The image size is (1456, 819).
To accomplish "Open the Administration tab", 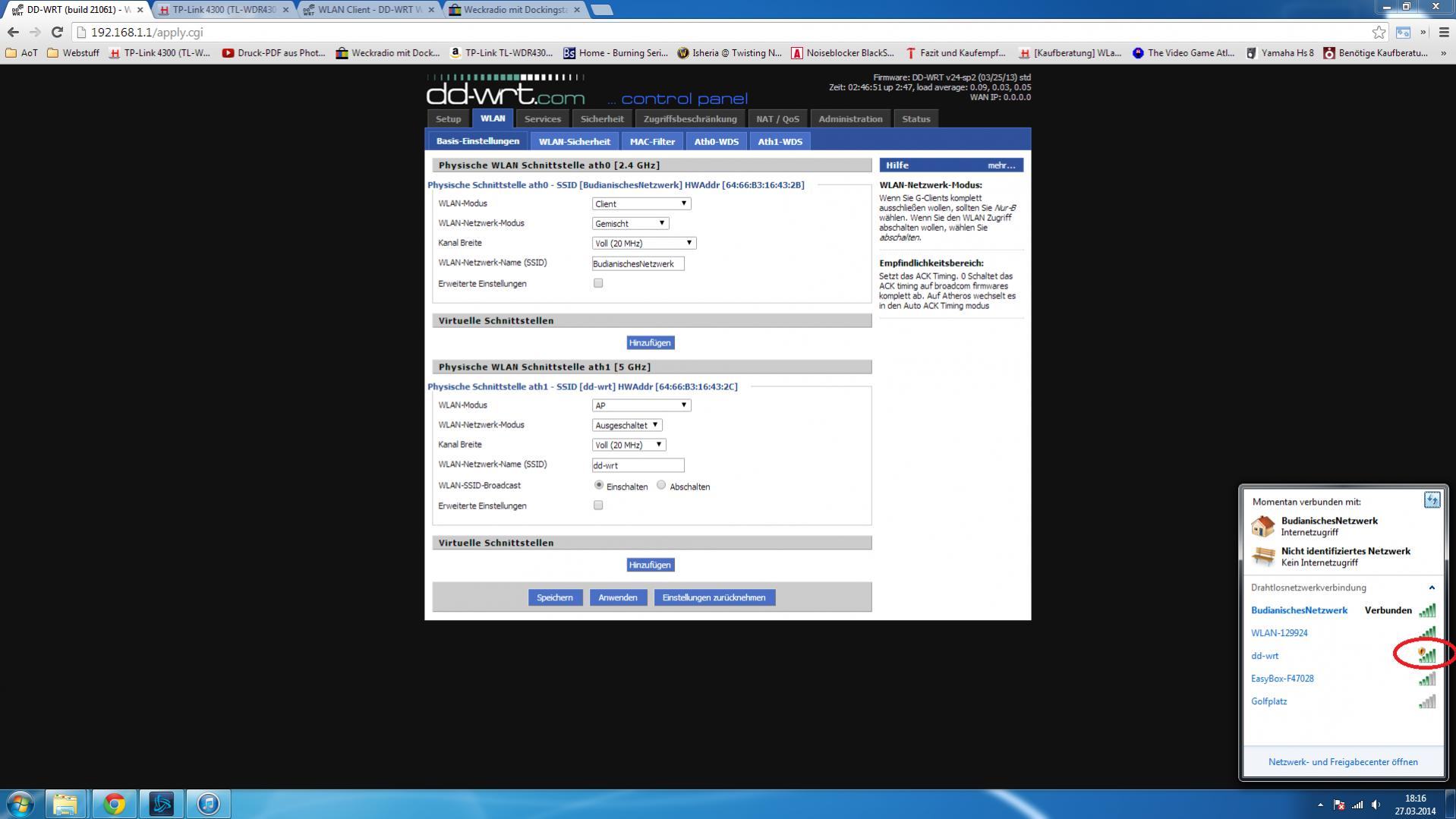I will [x=850, y=118].
